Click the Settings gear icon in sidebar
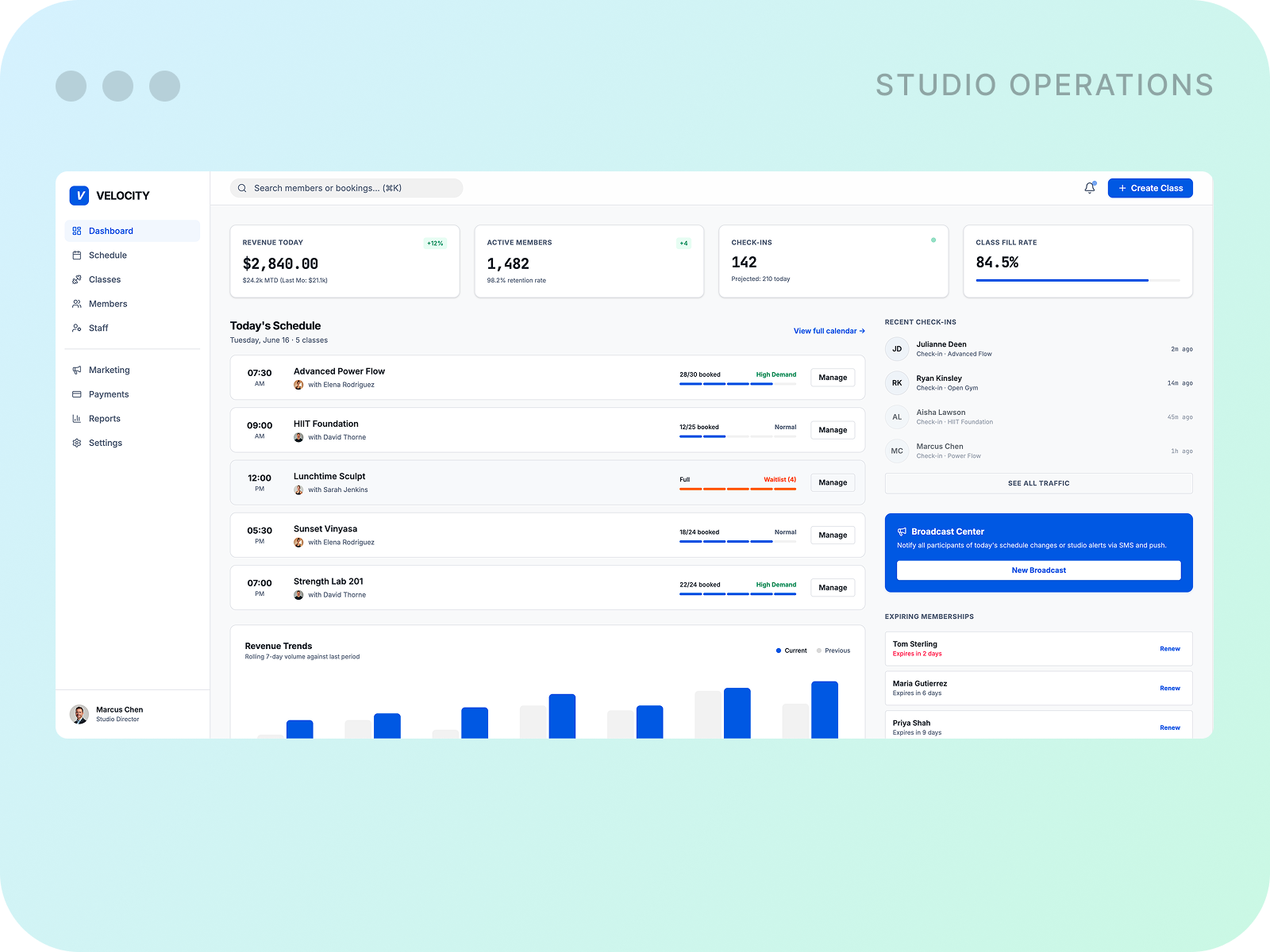This screenshot has height=952, width=1270. coord(77,443)
